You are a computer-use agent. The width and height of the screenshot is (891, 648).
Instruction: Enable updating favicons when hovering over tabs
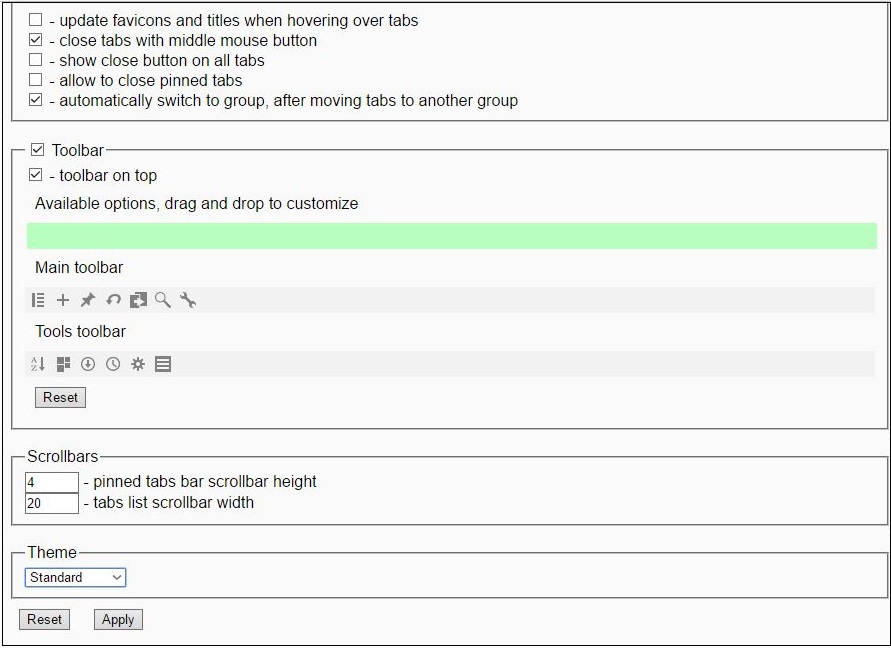(35, 18)
